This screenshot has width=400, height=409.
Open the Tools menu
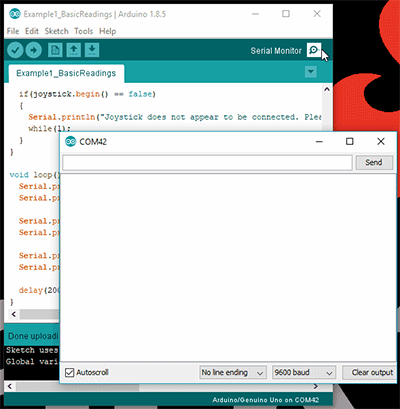tap(83, 31)
